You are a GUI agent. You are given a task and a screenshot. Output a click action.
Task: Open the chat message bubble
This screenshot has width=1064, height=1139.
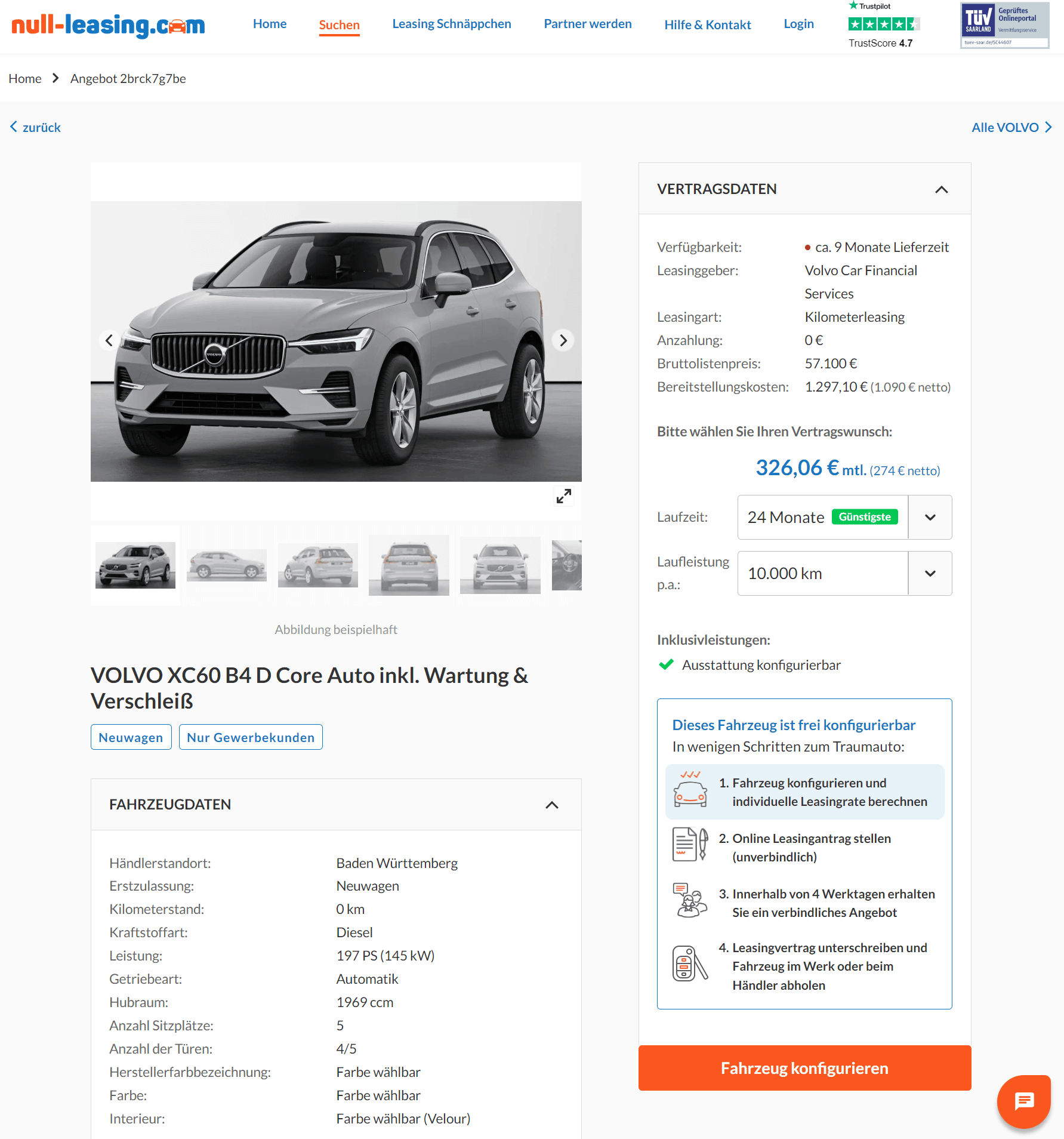click(1024, 1101)
